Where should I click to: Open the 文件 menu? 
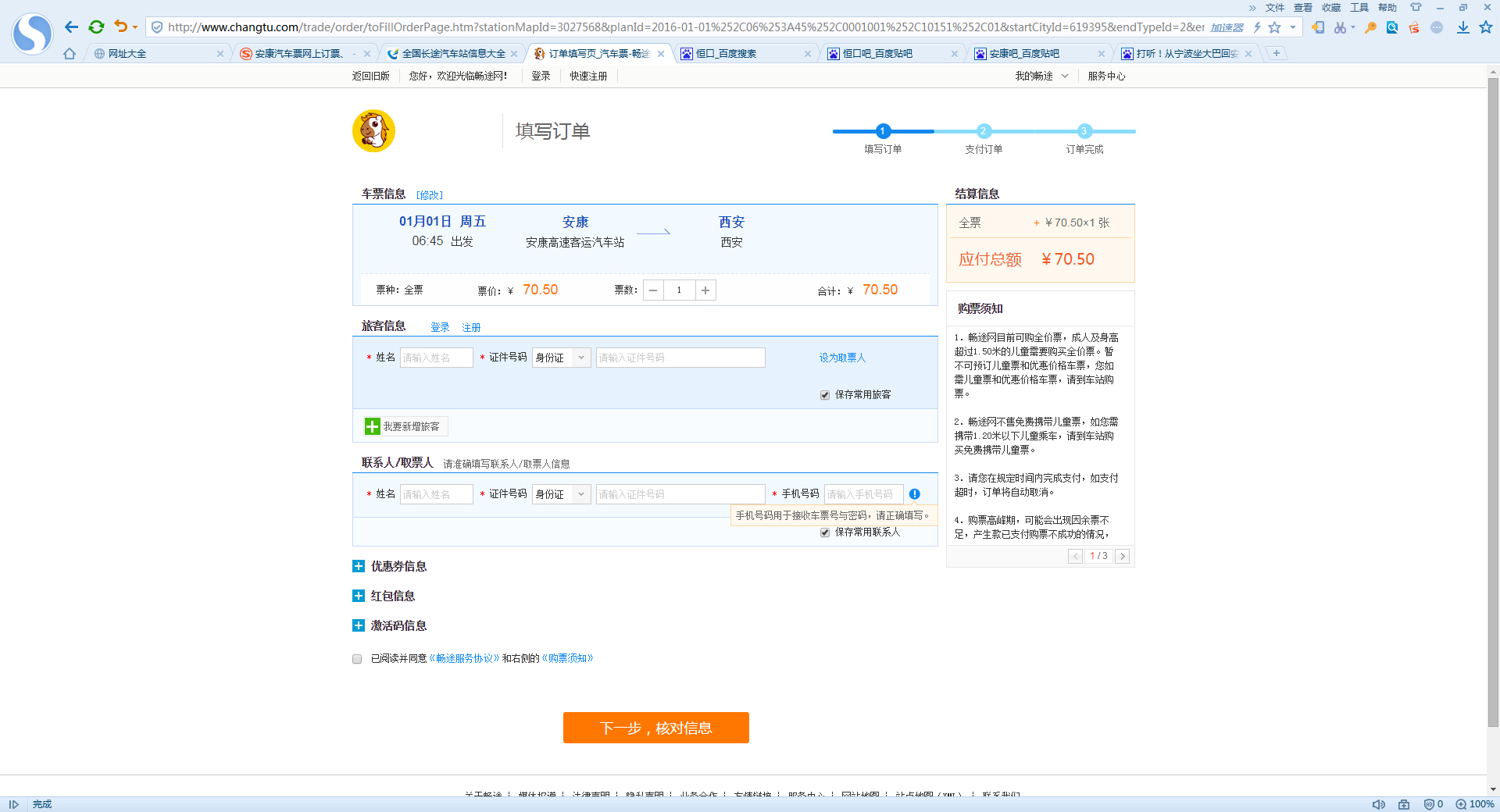(1275, 8)
